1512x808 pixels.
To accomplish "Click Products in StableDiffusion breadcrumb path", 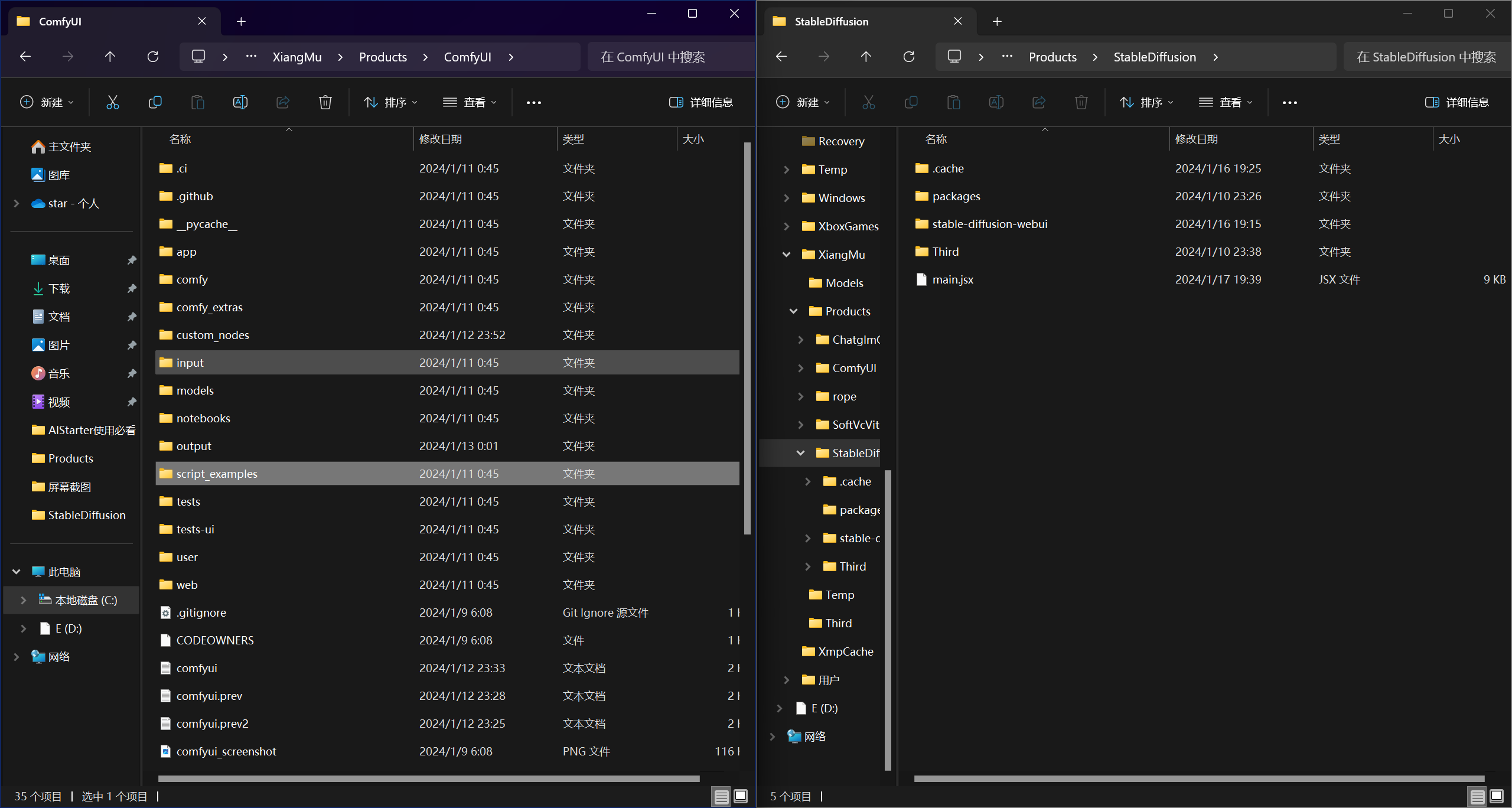I will point(1052,57).
